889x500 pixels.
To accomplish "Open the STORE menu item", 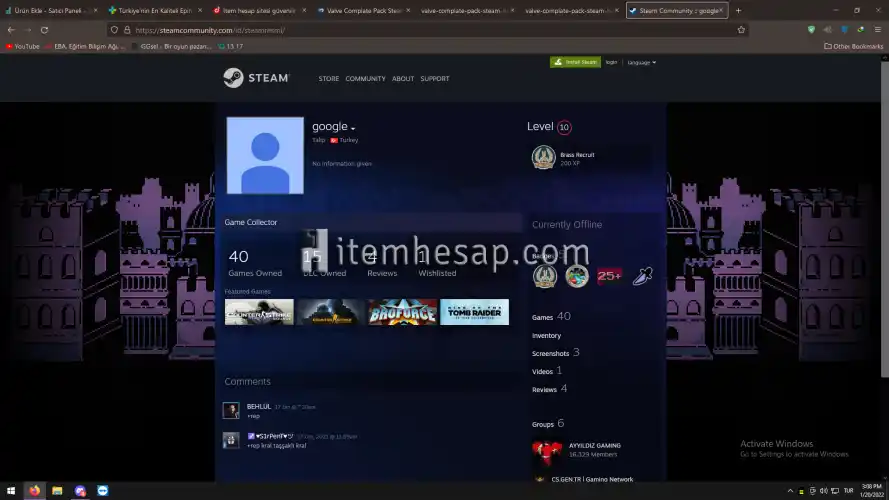I will pyautogui.click(x=328, y=79).
